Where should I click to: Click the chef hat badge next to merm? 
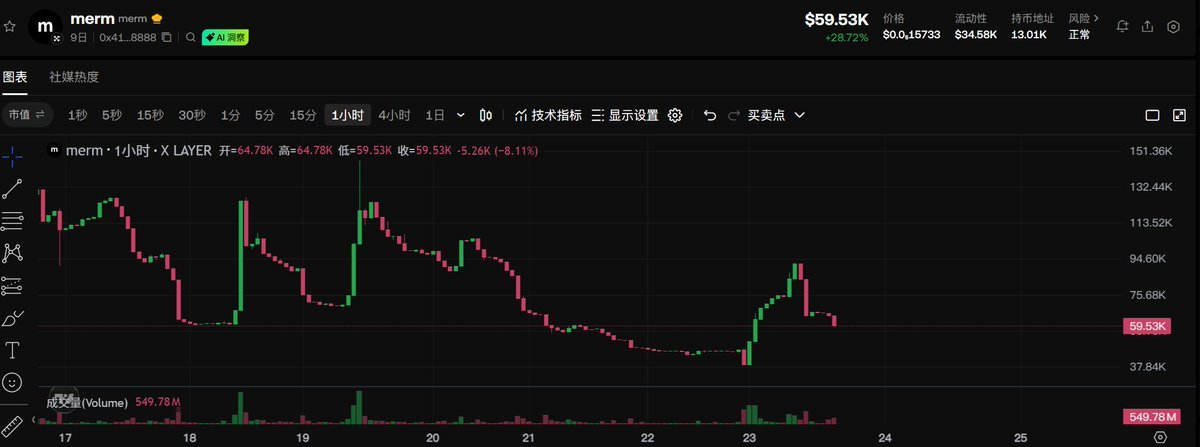tap(157, 19)
